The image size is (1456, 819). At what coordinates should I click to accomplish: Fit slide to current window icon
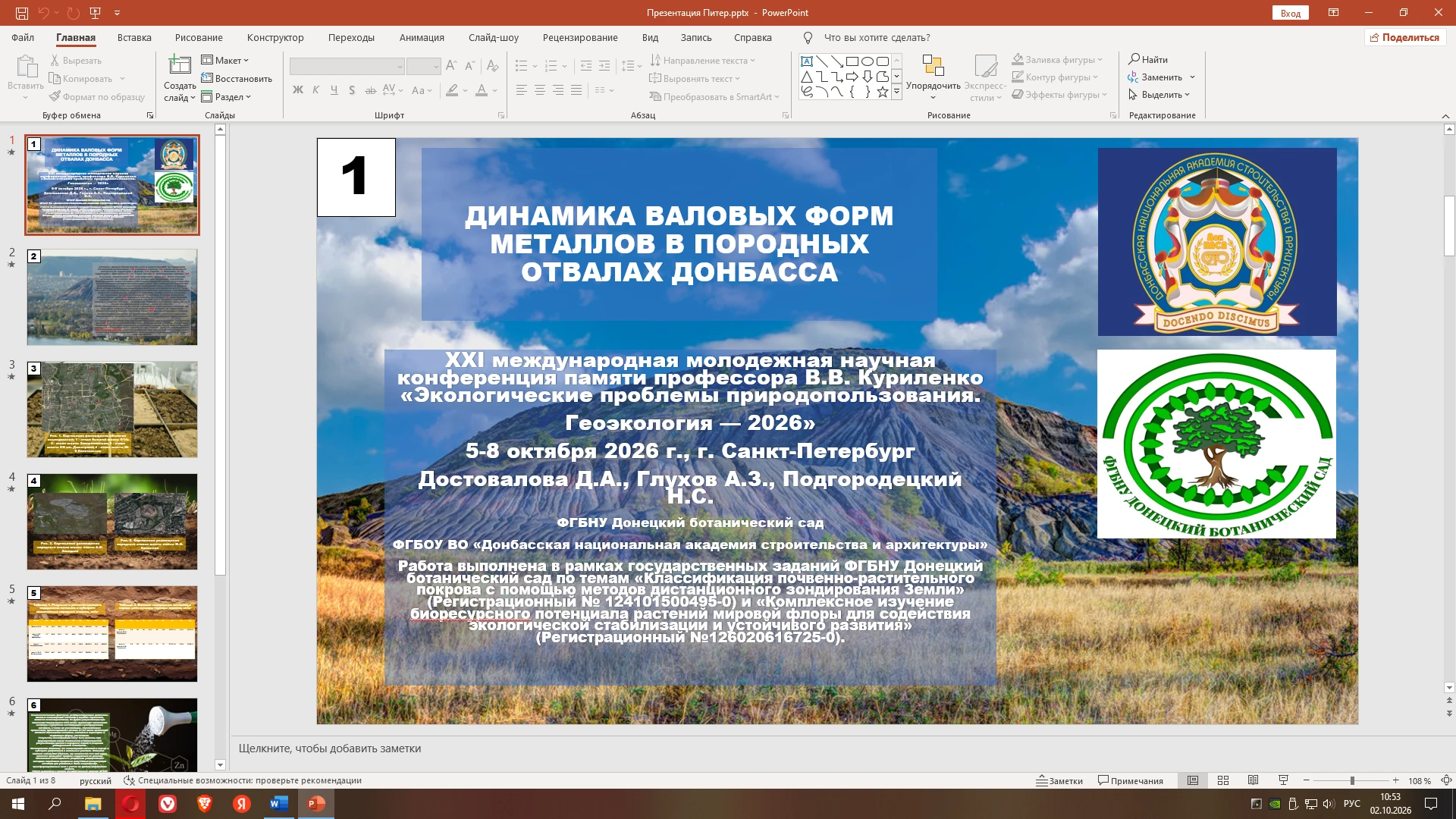tap(1446, 780)
